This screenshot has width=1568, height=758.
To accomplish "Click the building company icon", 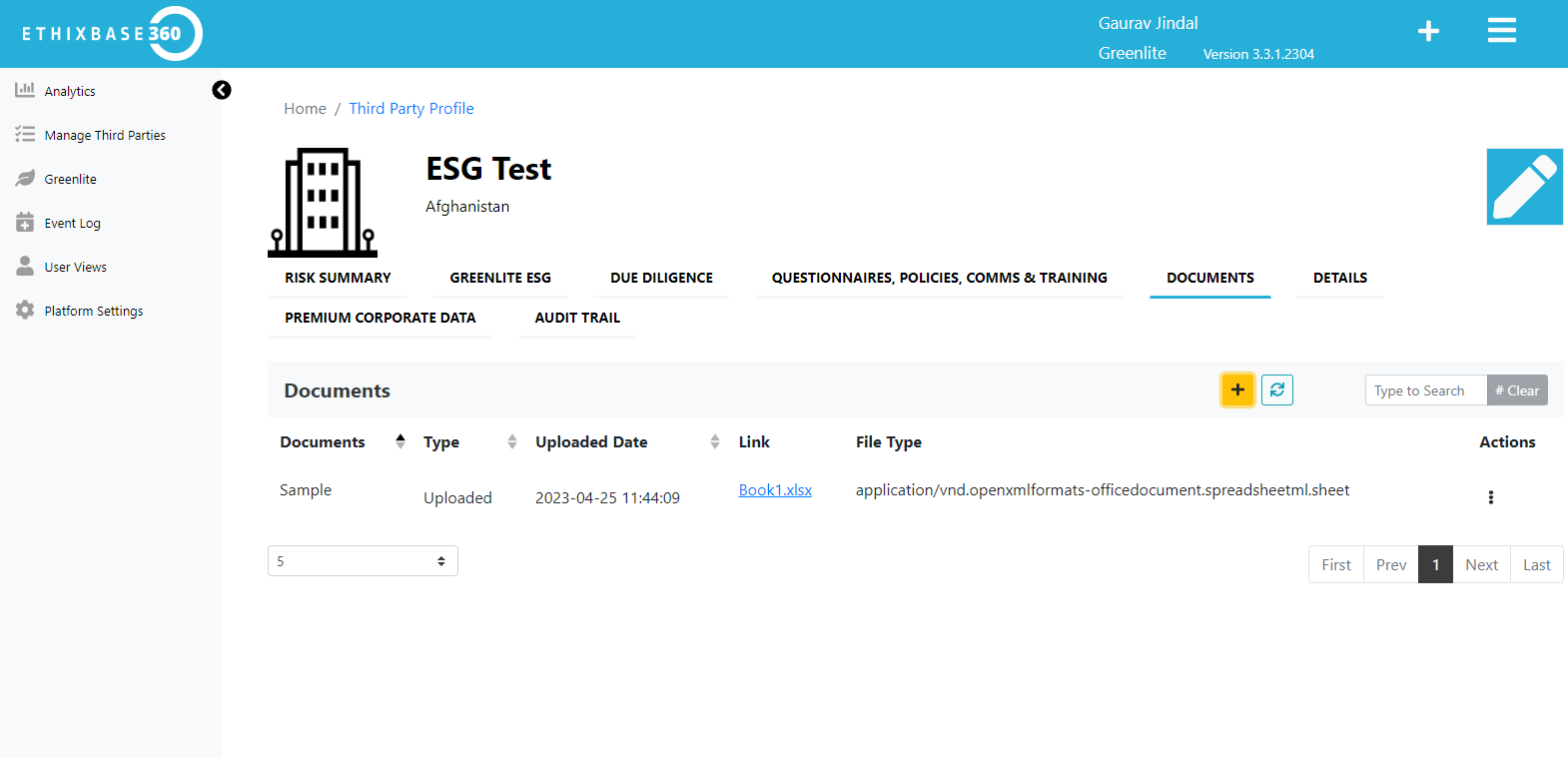I will 323,203.
